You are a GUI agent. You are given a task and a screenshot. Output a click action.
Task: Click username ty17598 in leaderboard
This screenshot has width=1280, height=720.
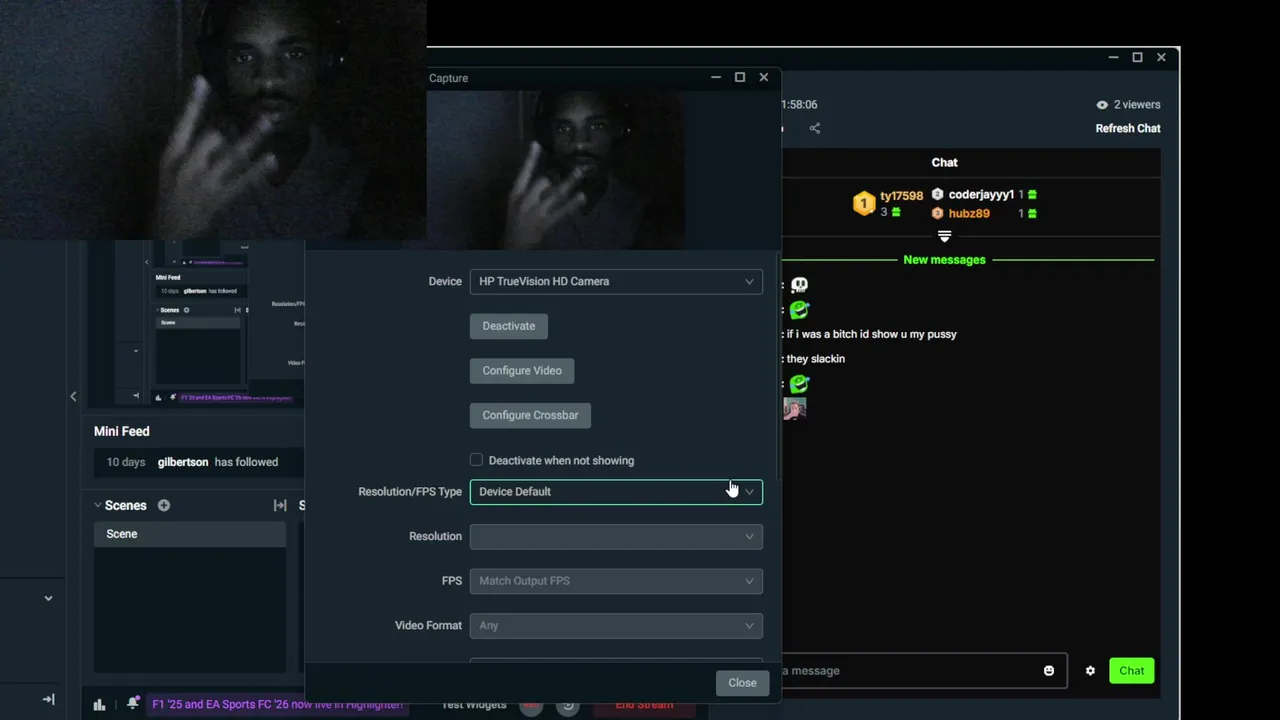(901, 196)
